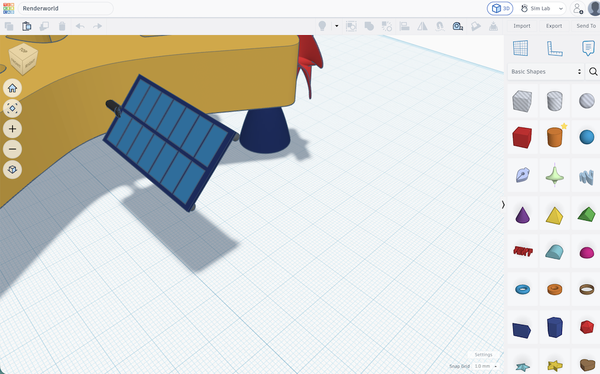The height and width of the screenshot is (374, 600).
Task: Select the orange Cylinder shape
Action: click(x=554, y=137)
